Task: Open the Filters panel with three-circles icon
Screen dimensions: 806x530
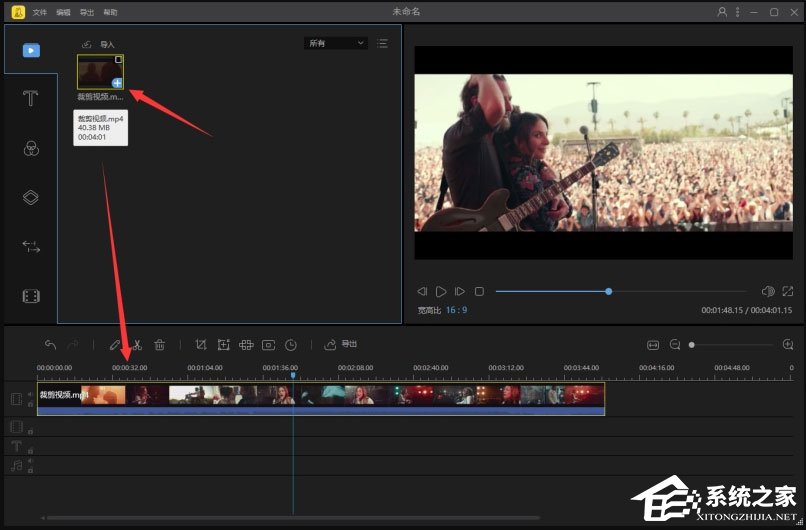Action: (x=31, y=148)
